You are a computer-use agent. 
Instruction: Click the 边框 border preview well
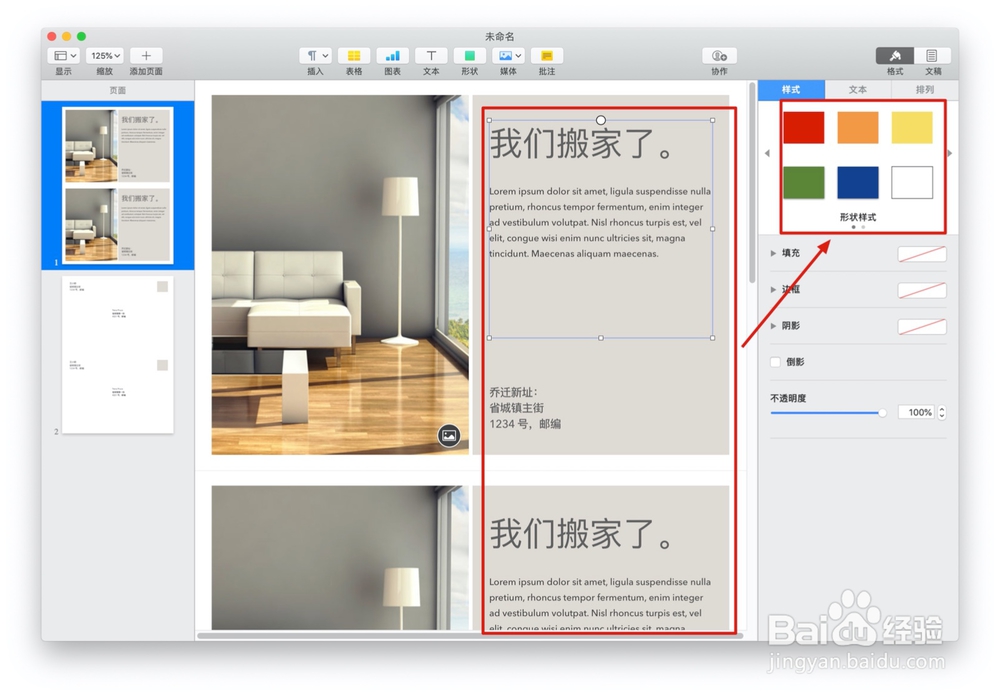[x=922, y=290]
